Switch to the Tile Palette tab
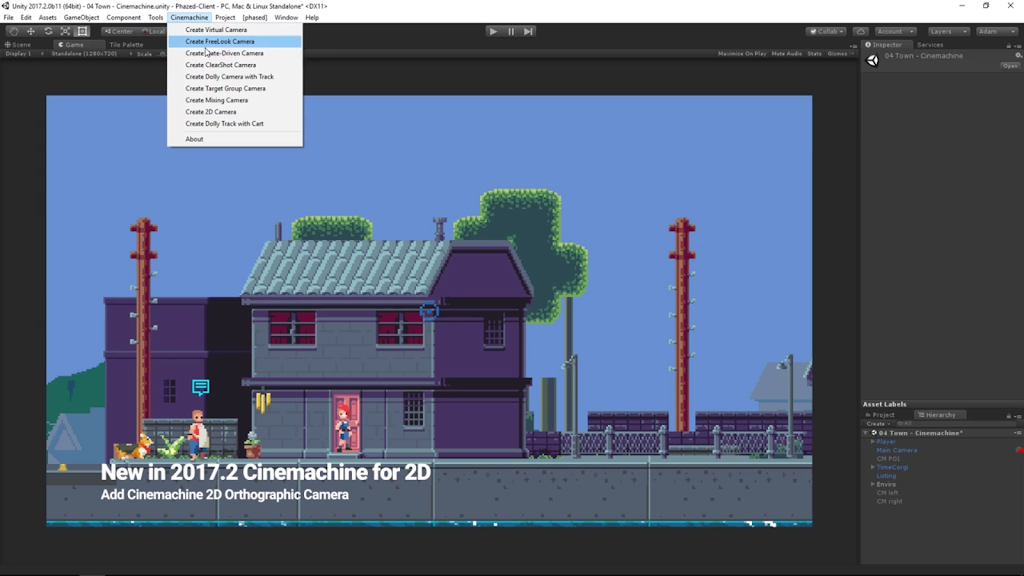 [x=126, y=45]
